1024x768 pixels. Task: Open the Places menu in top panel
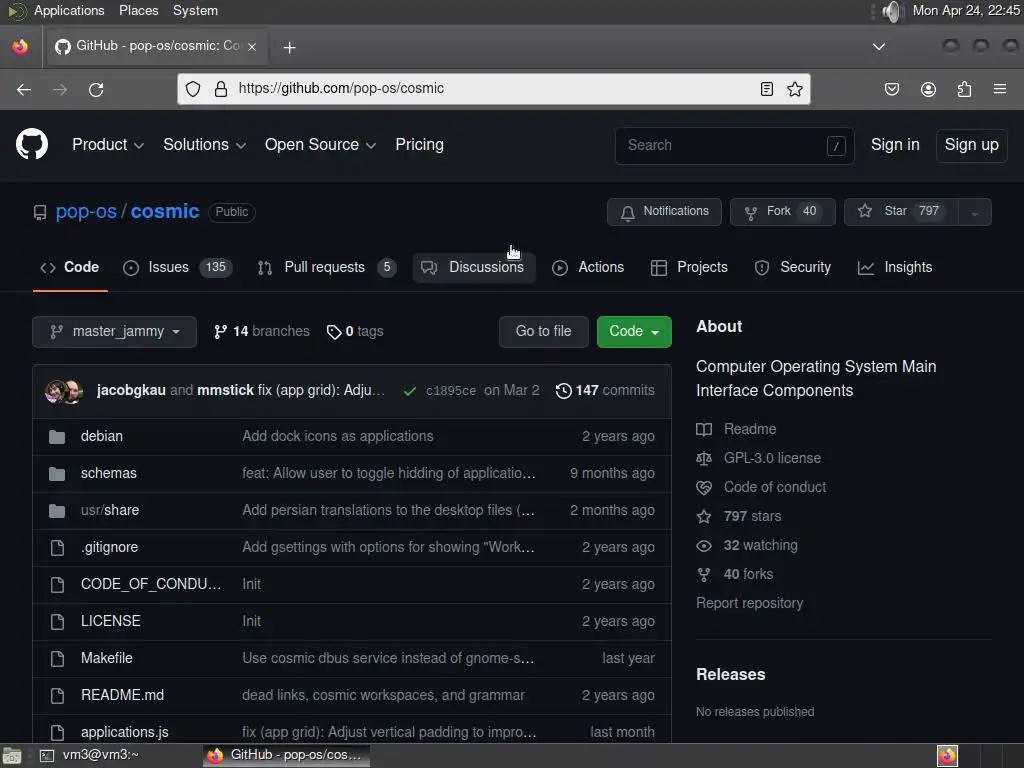[138, 11]
